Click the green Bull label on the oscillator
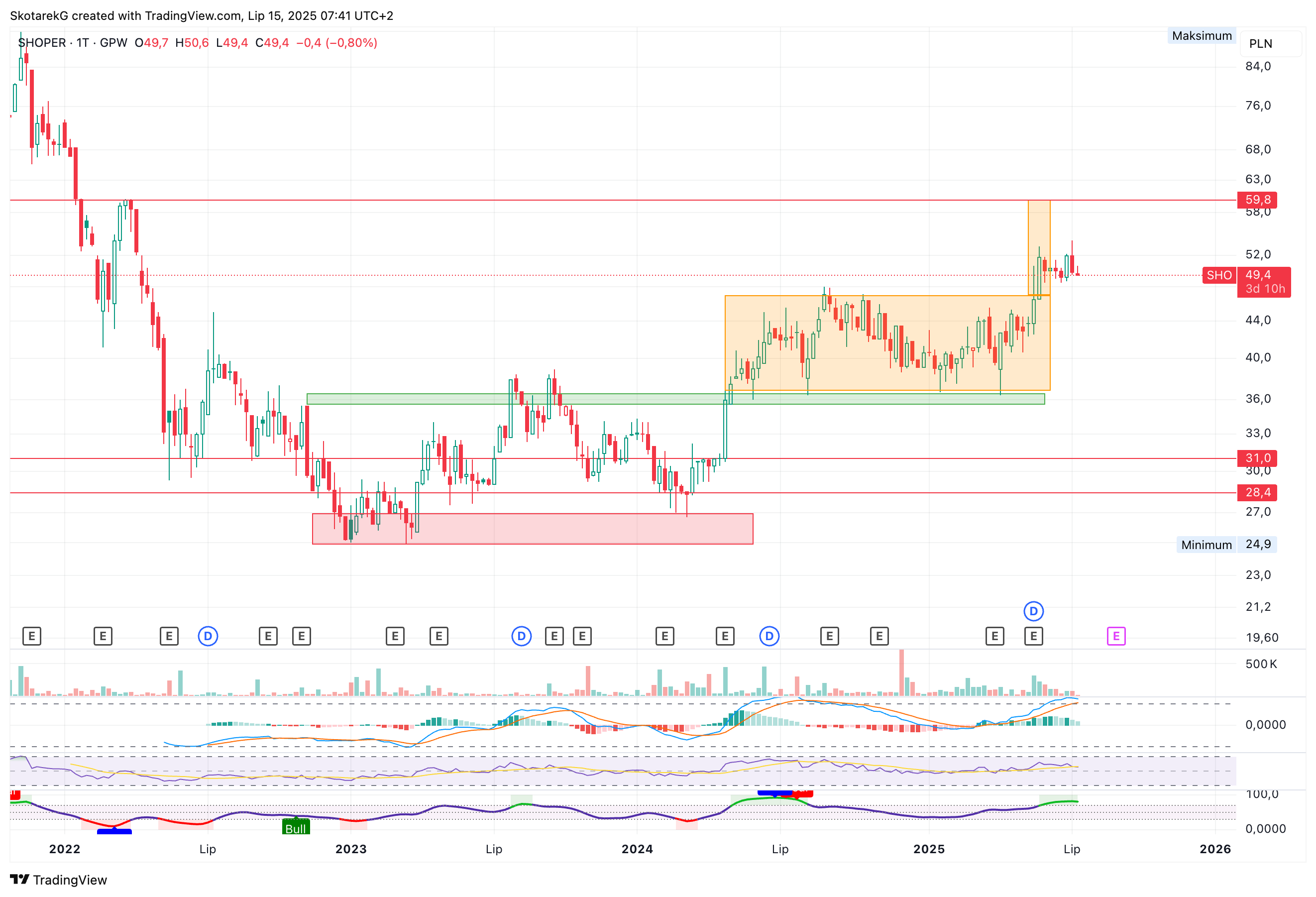The image size is (1316, 897). (296, 827)
